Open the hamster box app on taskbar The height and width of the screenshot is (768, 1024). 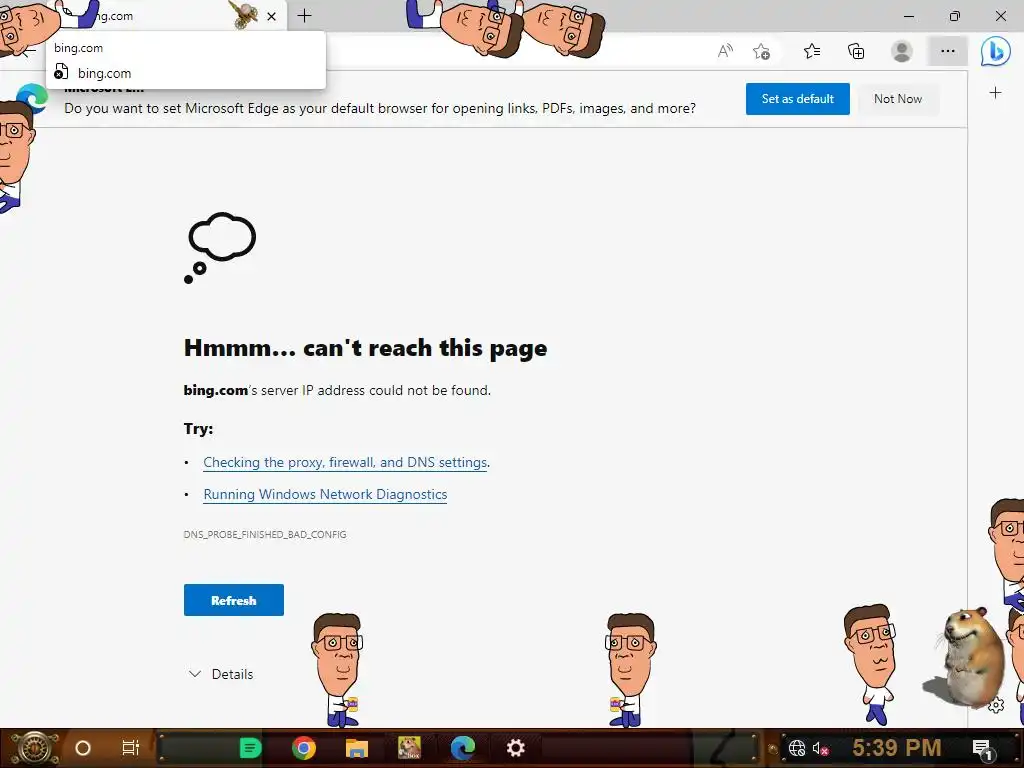[x=409, y=748]
